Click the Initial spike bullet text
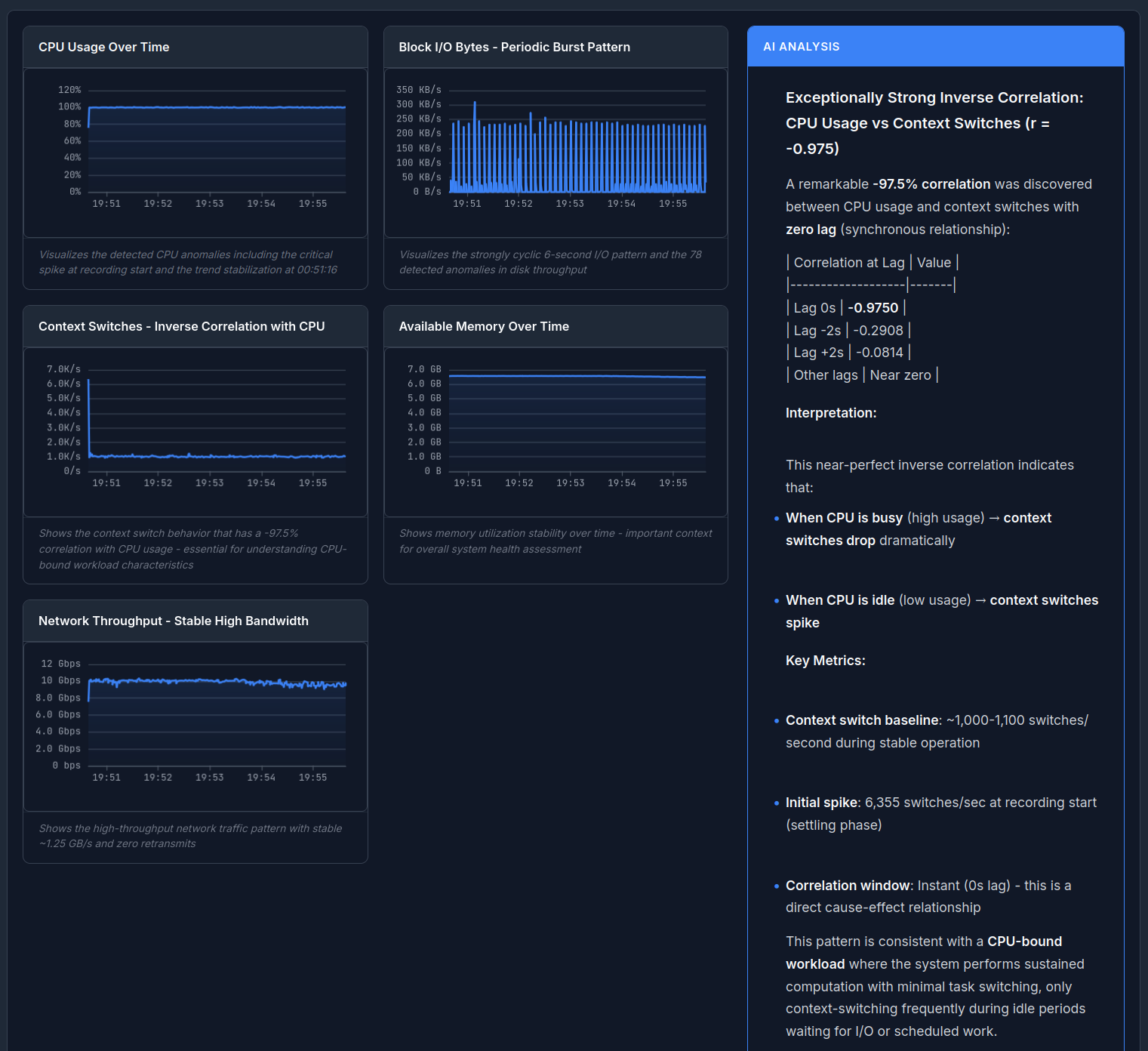Viewport: 1148px width, 1051px height. click(x=941, y=814)
